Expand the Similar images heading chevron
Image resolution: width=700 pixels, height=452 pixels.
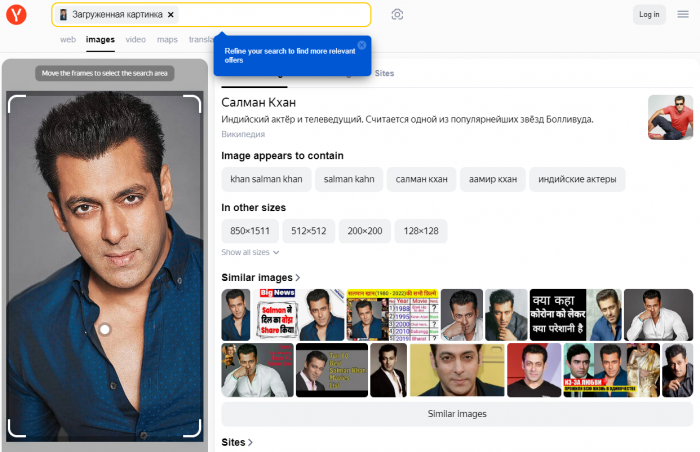(298, 278)
